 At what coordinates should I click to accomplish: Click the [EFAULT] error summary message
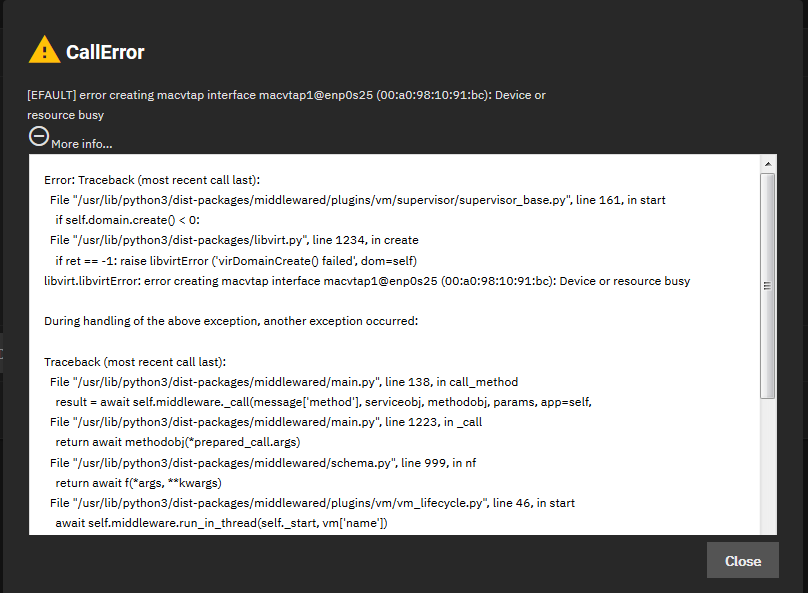pos(286,95)
